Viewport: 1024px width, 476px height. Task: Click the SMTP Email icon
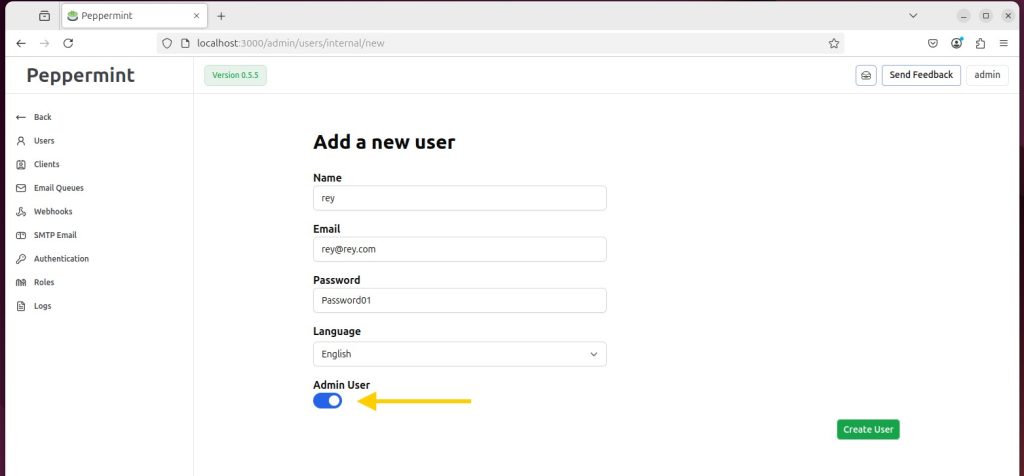click(21, 235)
